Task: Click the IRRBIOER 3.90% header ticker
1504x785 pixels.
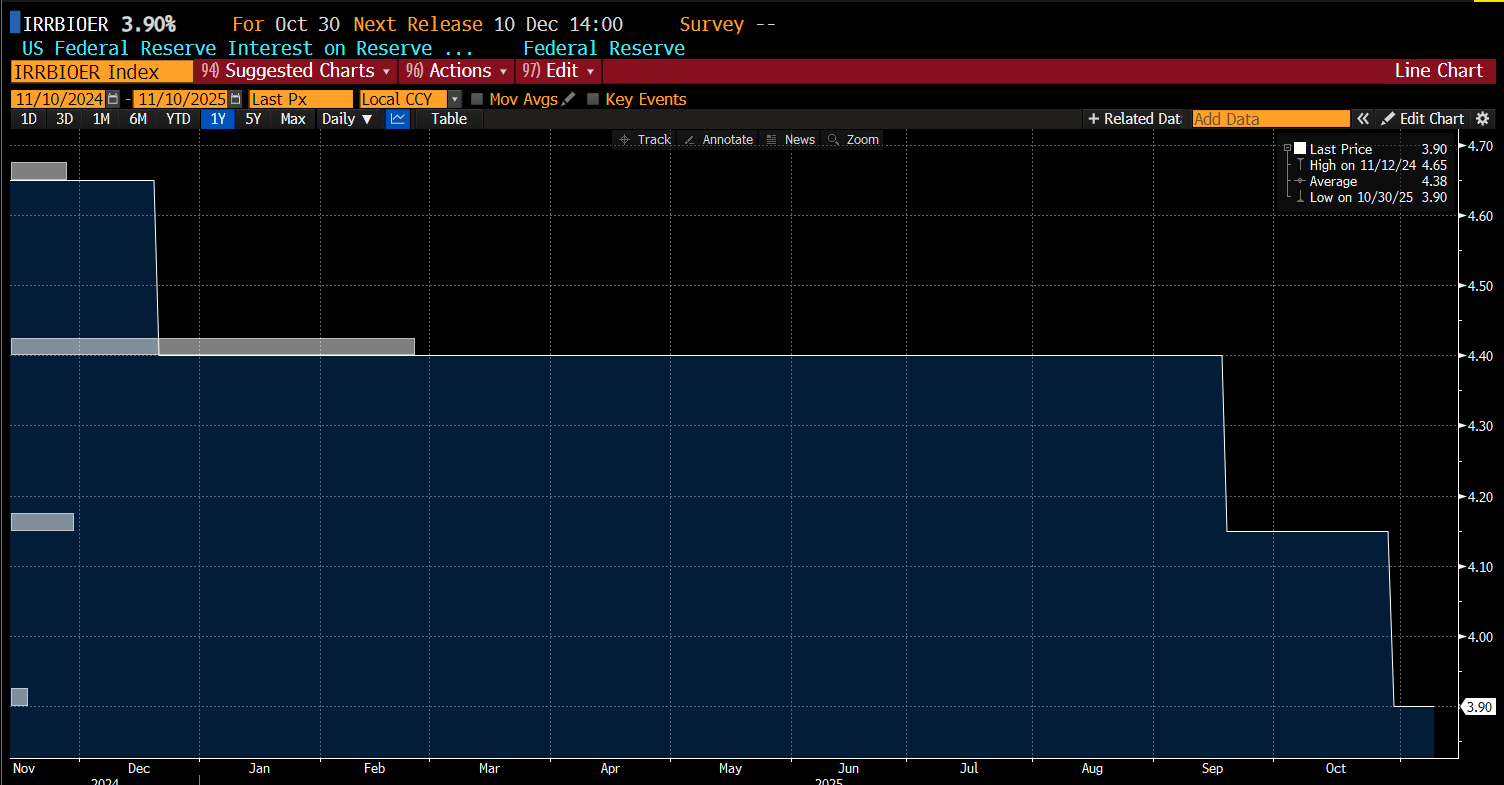Action: [99, 24]
